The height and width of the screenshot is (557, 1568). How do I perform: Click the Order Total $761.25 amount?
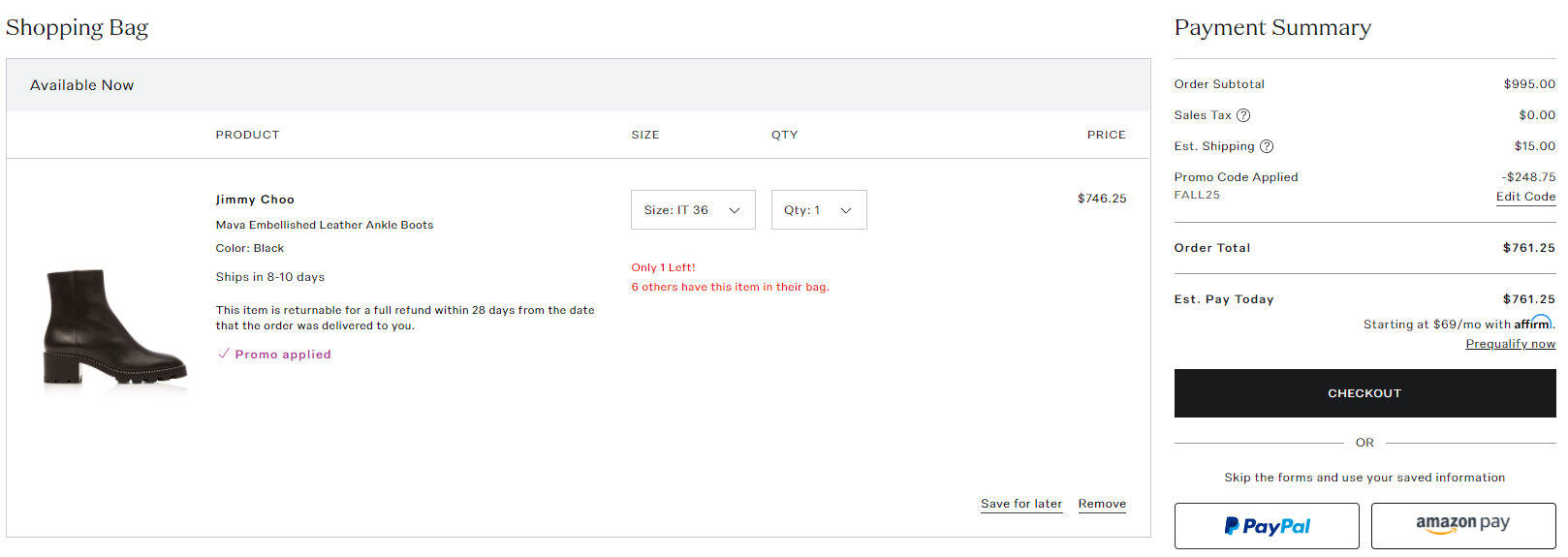click(1529, 248)
